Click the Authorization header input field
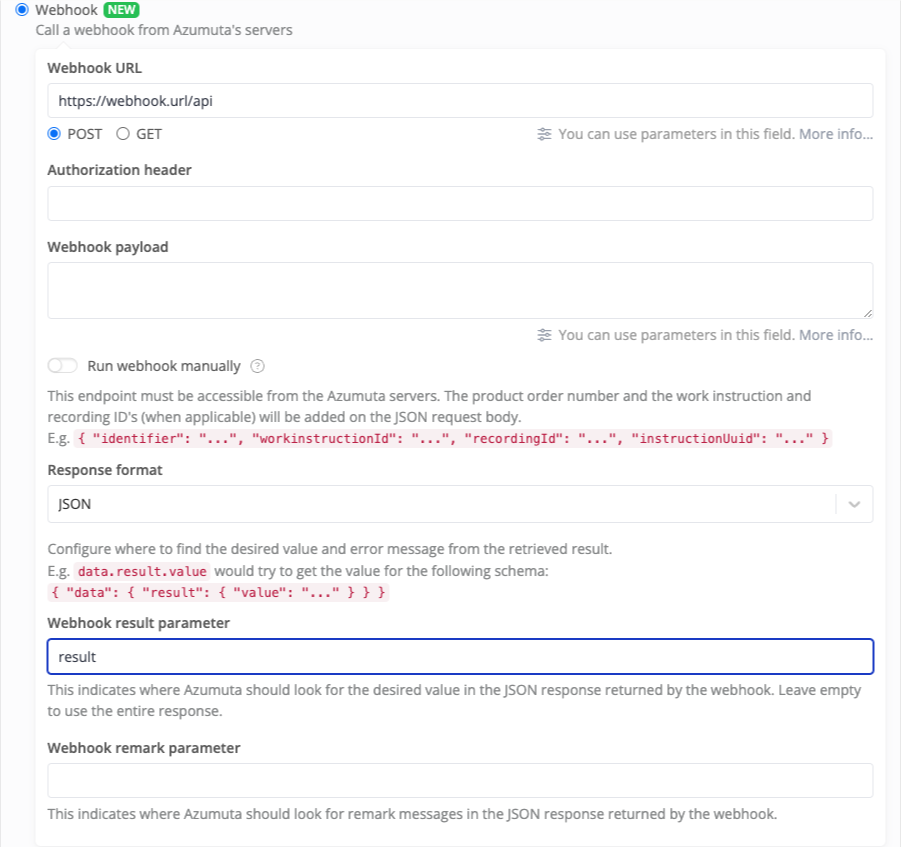 (x=460, y=202)
